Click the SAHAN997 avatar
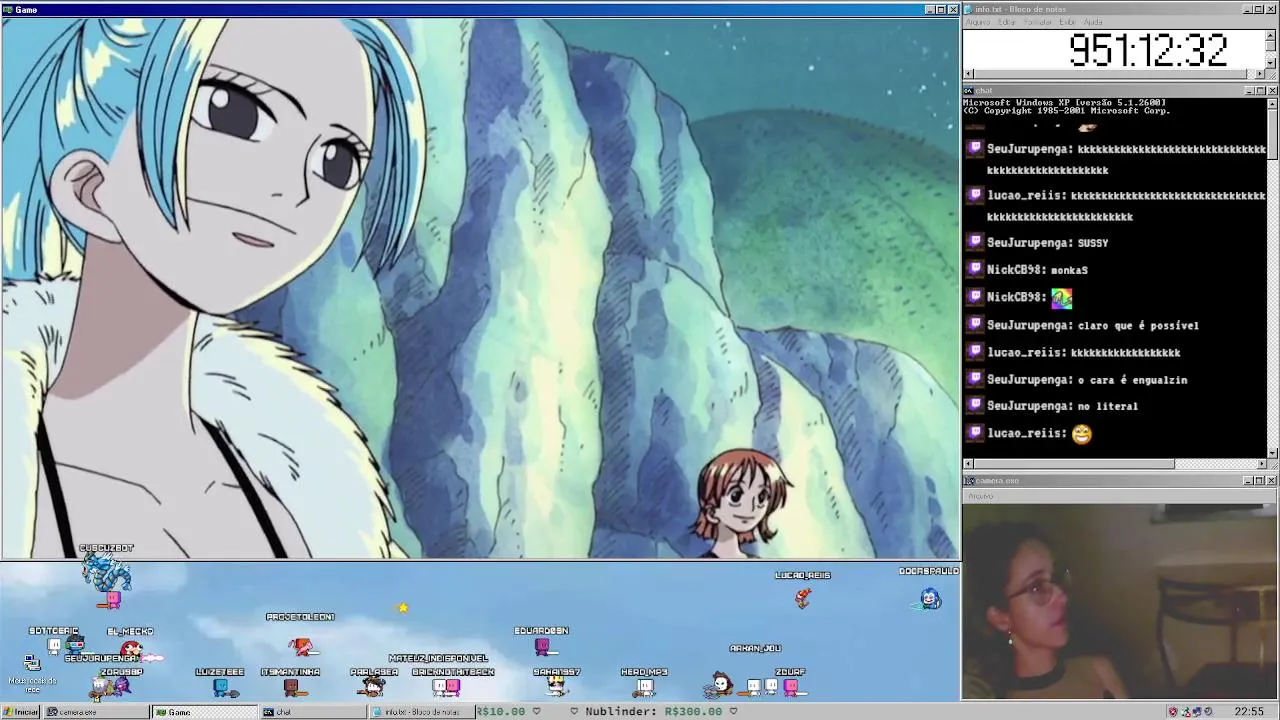1280x720 pixels. point(557,686)
